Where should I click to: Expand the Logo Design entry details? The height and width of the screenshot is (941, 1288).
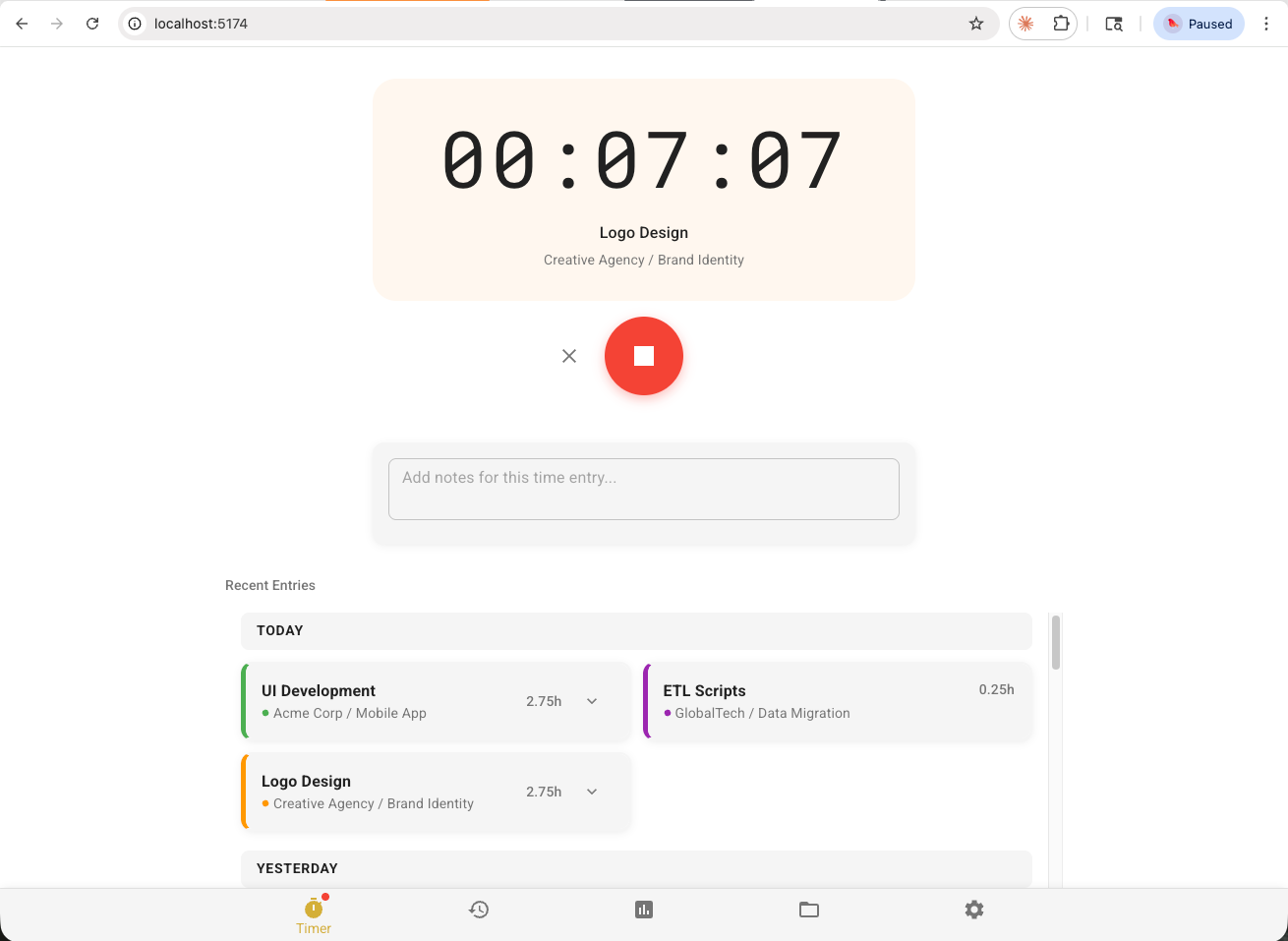pos(592,792)
